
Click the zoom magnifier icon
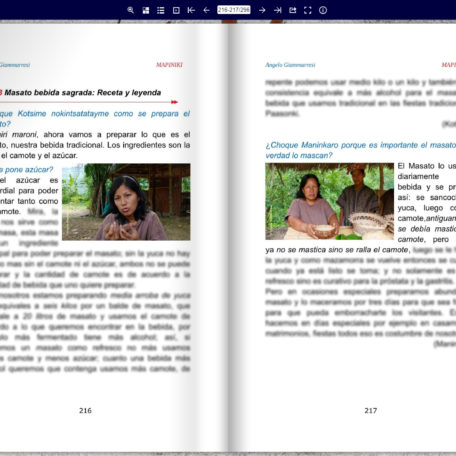pyautogui.click(x=131, y=10)
